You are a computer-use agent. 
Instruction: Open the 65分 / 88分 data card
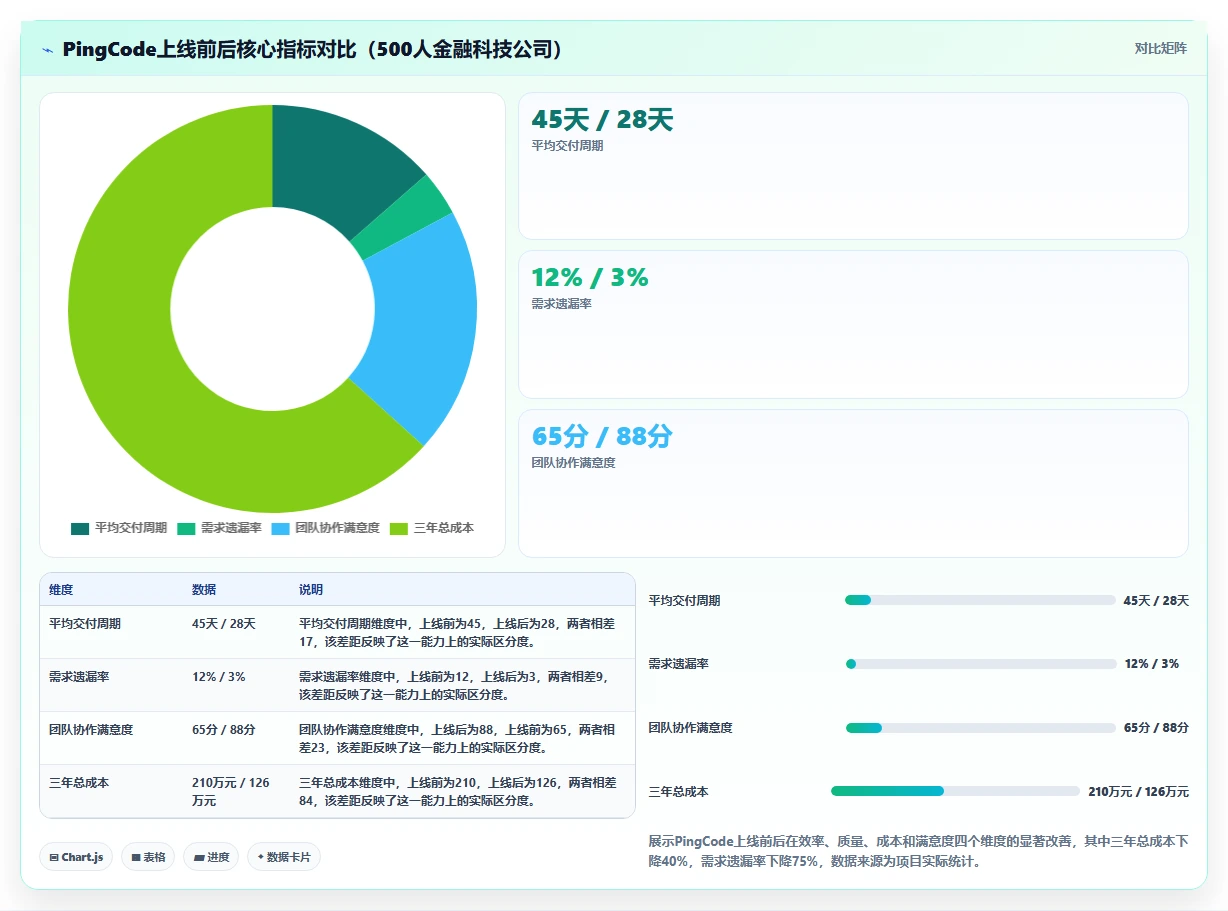pos(853,483)
